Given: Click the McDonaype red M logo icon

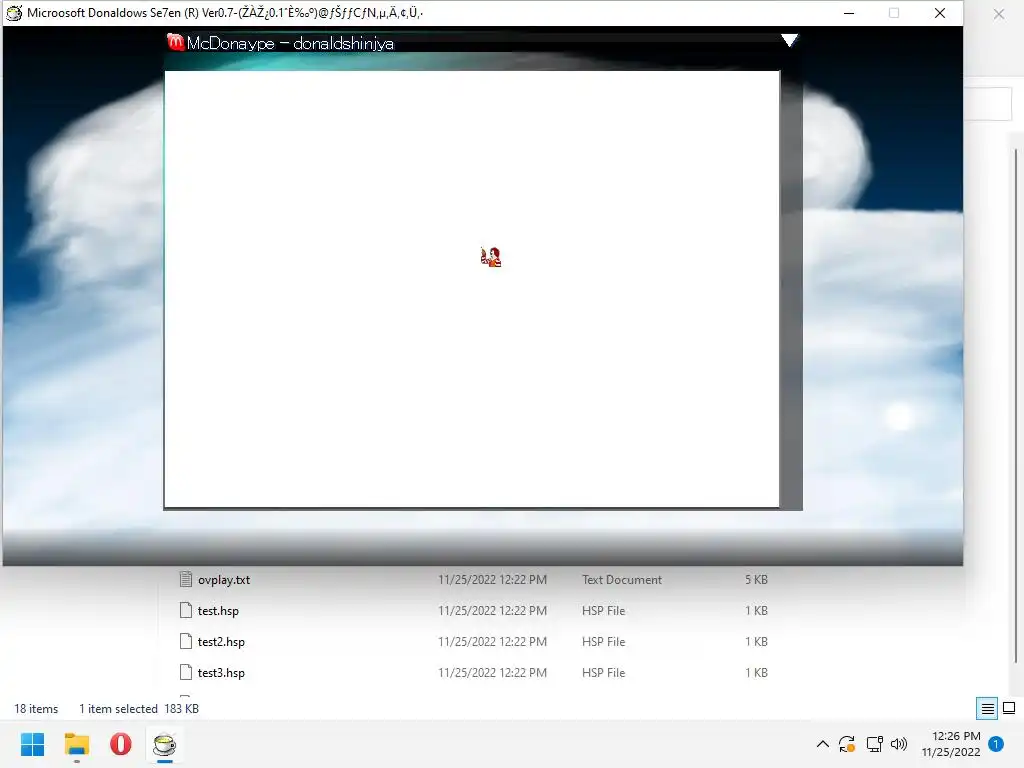Looking at the screenshot, I should 175,42.
